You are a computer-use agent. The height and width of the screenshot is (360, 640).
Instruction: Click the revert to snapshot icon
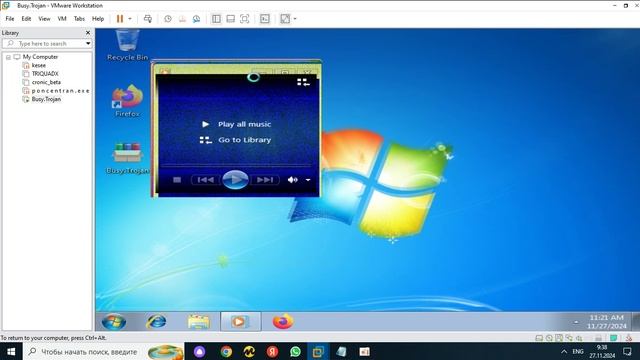click(x=182, y=19)
